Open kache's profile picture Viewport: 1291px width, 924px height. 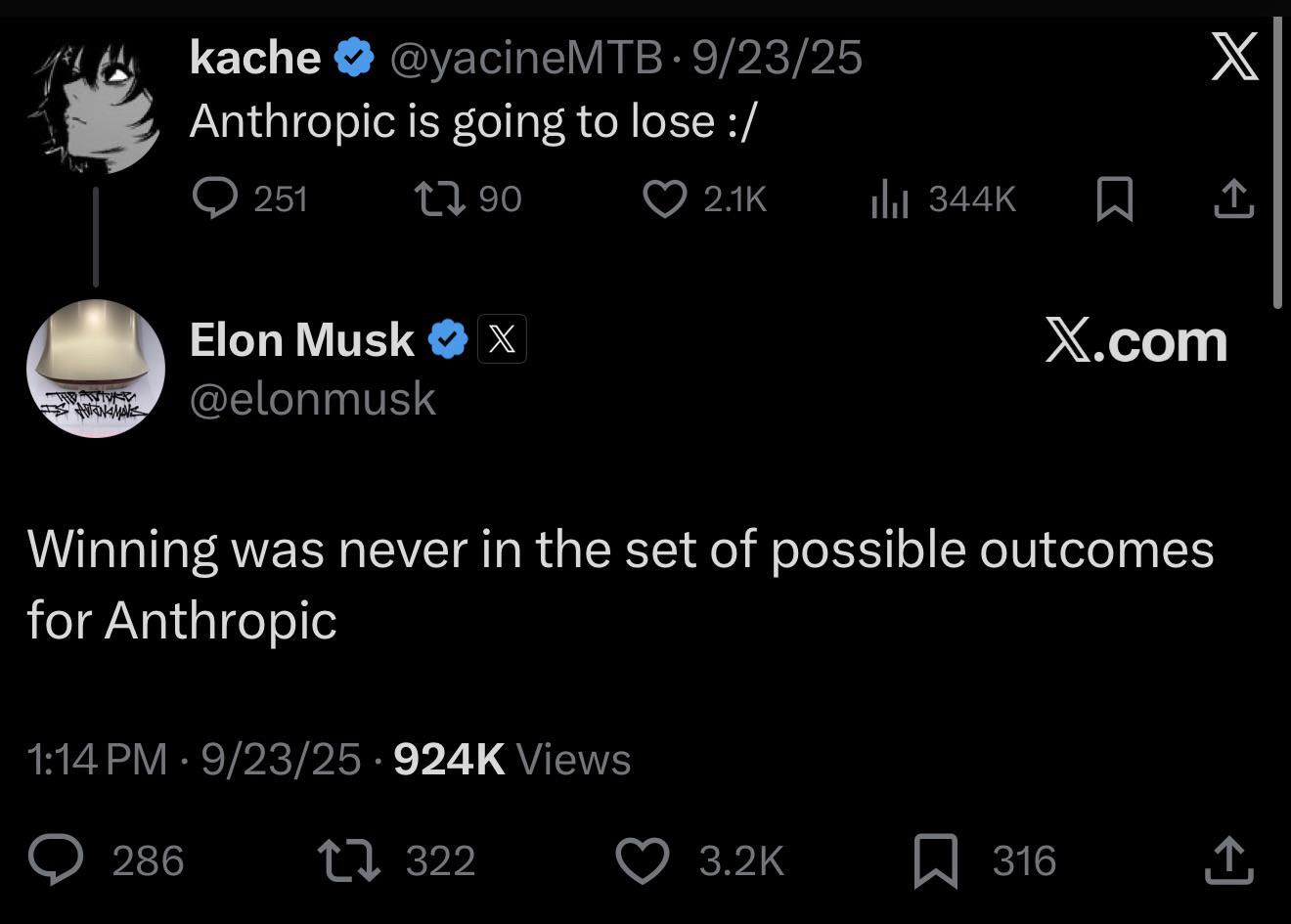pyautogui.click(x=95, y=108)
